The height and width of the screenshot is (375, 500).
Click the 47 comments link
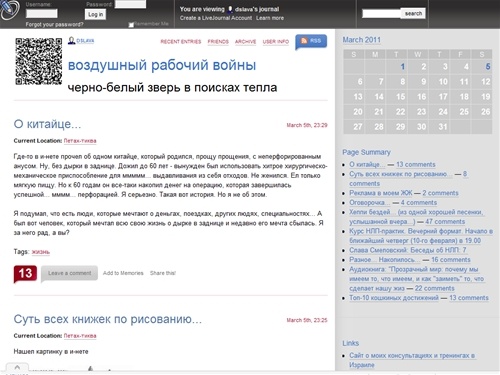pyautogui.click(x=445, y=222)
